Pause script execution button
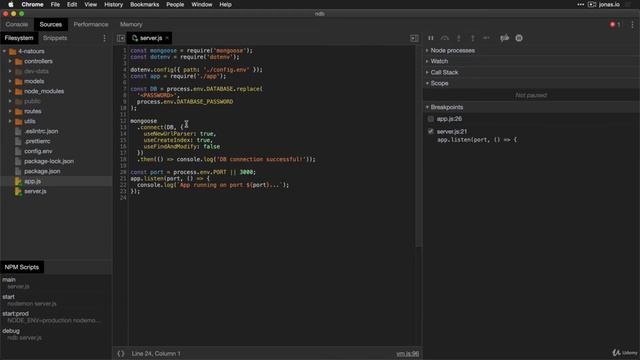 click(x=431, y=38)
